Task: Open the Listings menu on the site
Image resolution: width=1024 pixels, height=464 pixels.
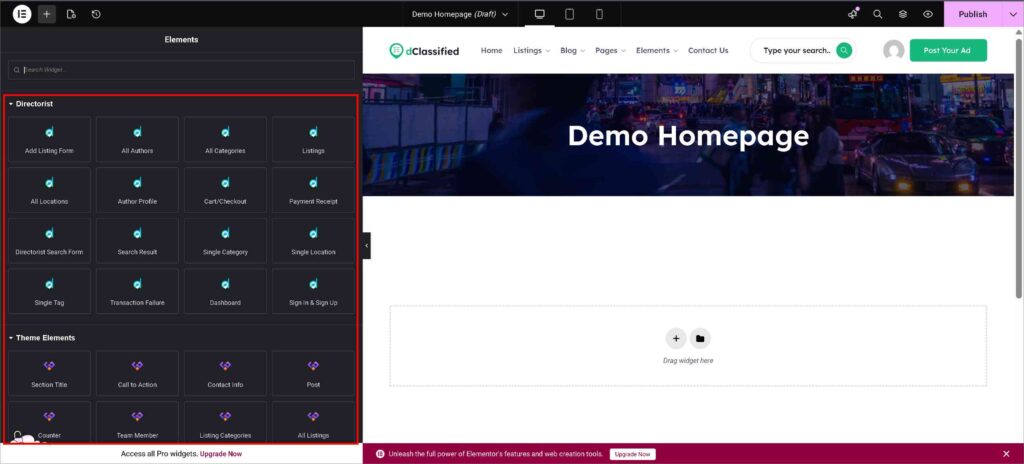Action: tap(530, 50)
